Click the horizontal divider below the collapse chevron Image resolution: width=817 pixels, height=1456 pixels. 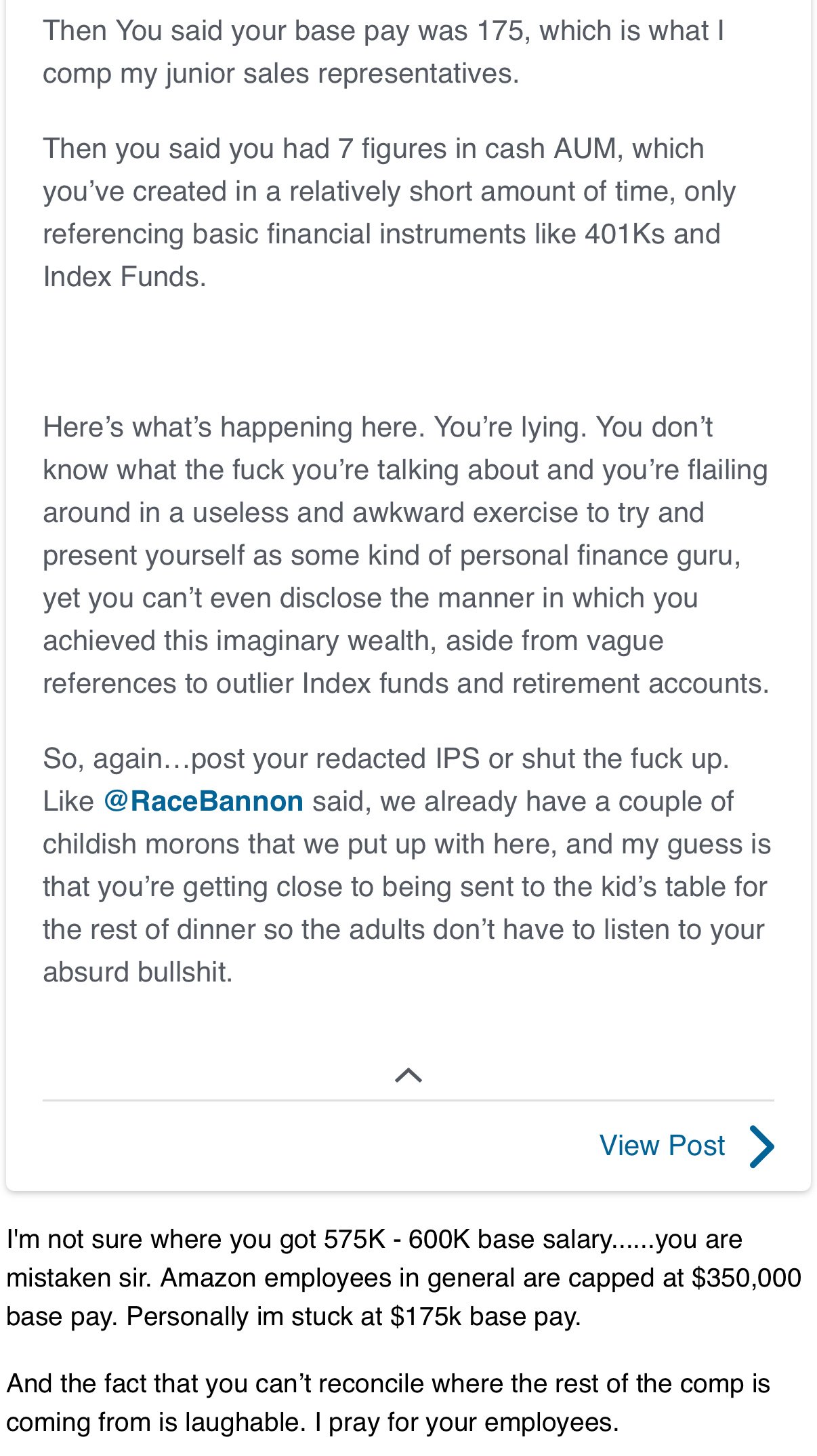coord(408,1100)
